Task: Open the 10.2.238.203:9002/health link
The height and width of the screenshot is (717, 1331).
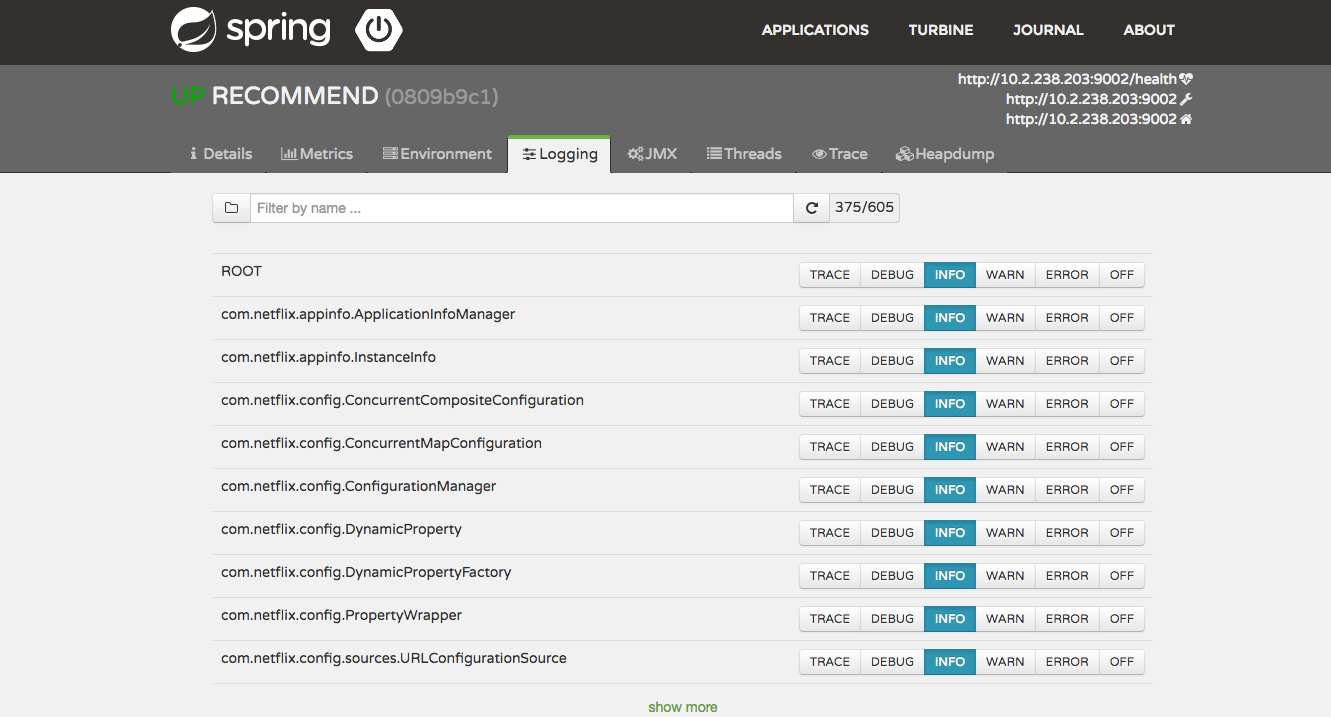Action: 1066,79
